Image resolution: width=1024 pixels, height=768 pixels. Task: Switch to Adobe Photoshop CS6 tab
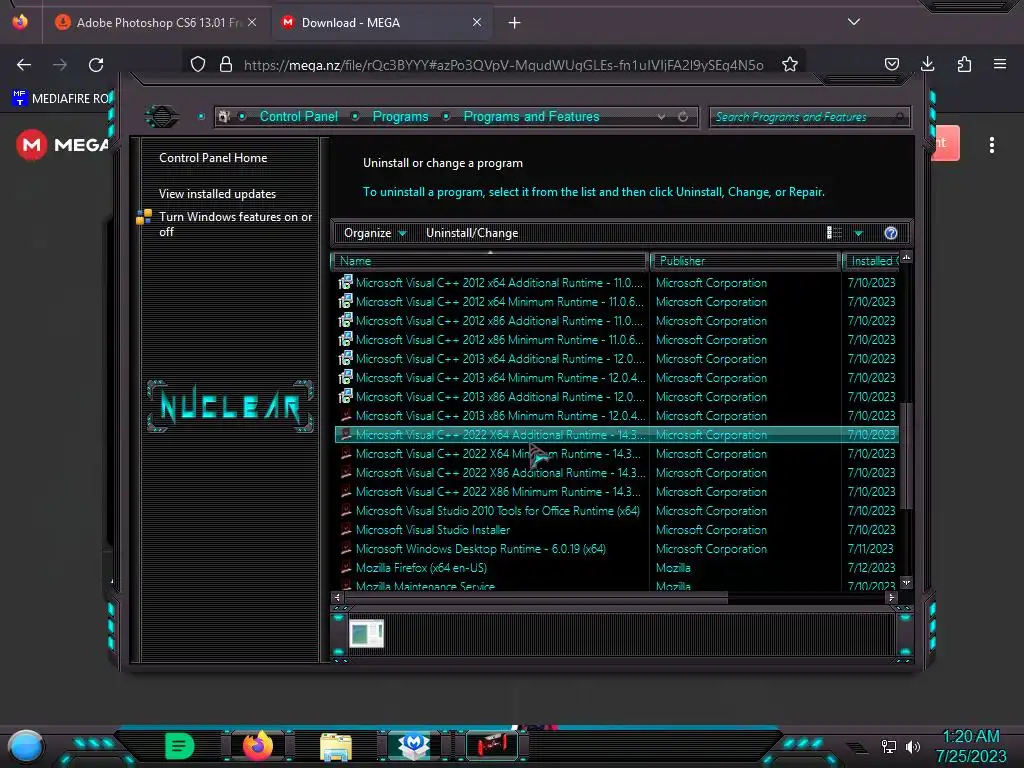coord(155,23)
